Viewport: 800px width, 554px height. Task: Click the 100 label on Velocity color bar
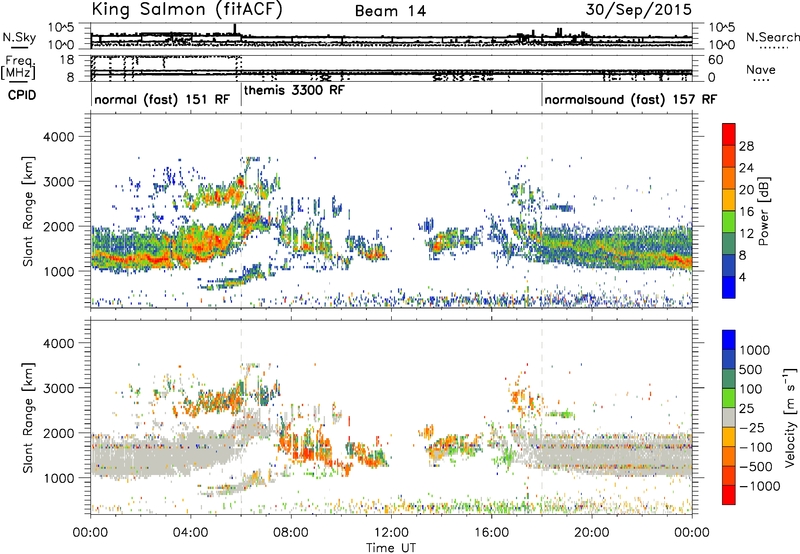click(x=751, y=389)
